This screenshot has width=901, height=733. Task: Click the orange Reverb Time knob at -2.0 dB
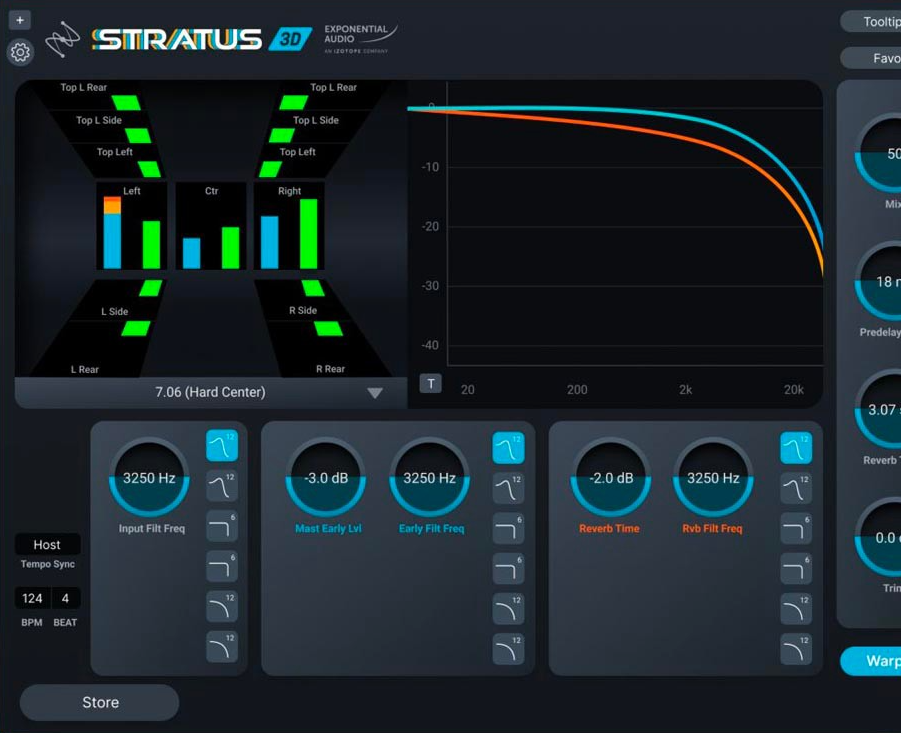click(x=611, y=477)
